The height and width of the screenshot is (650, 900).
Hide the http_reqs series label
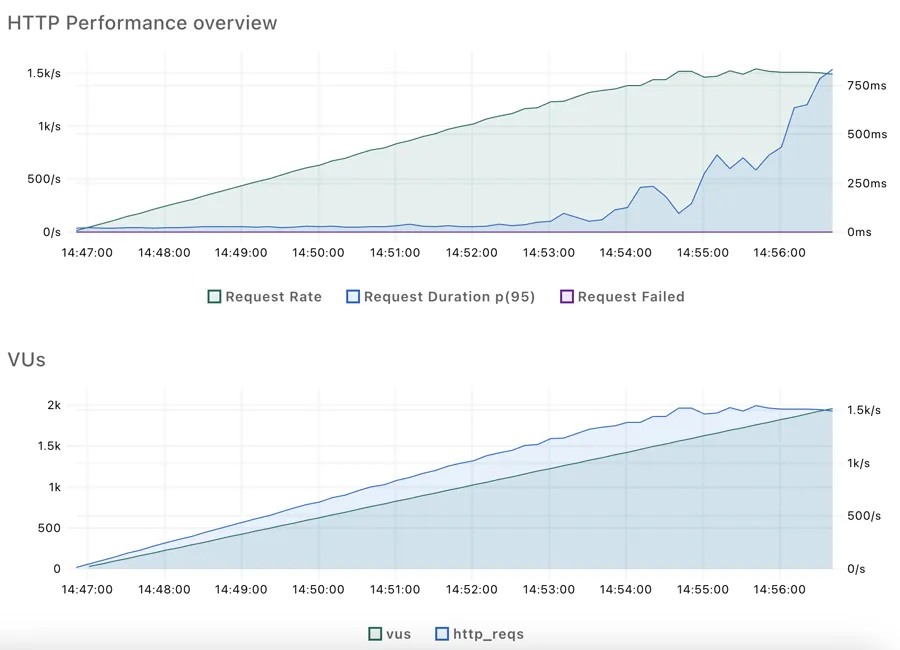point(488,634)
